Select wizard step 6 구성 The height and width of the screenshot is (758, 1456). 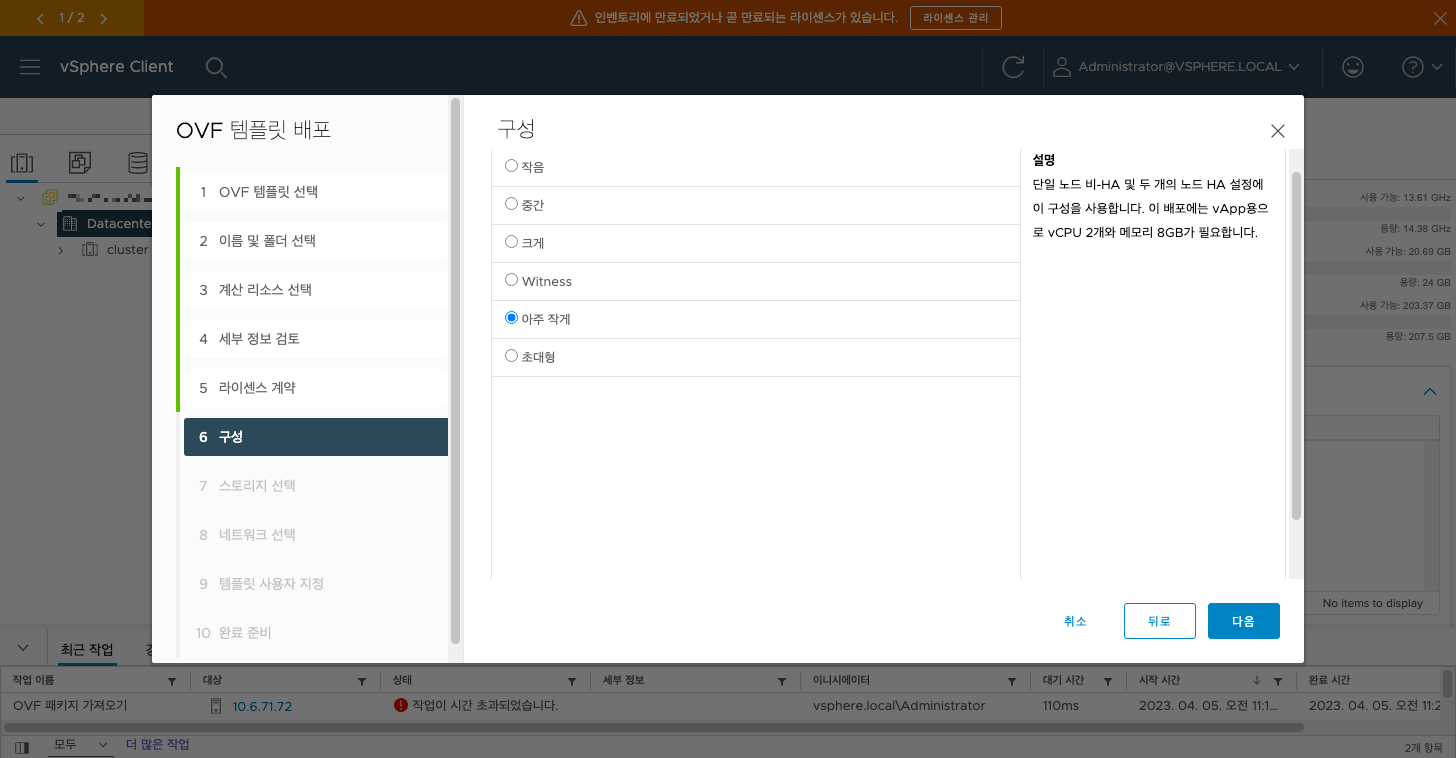316,437
